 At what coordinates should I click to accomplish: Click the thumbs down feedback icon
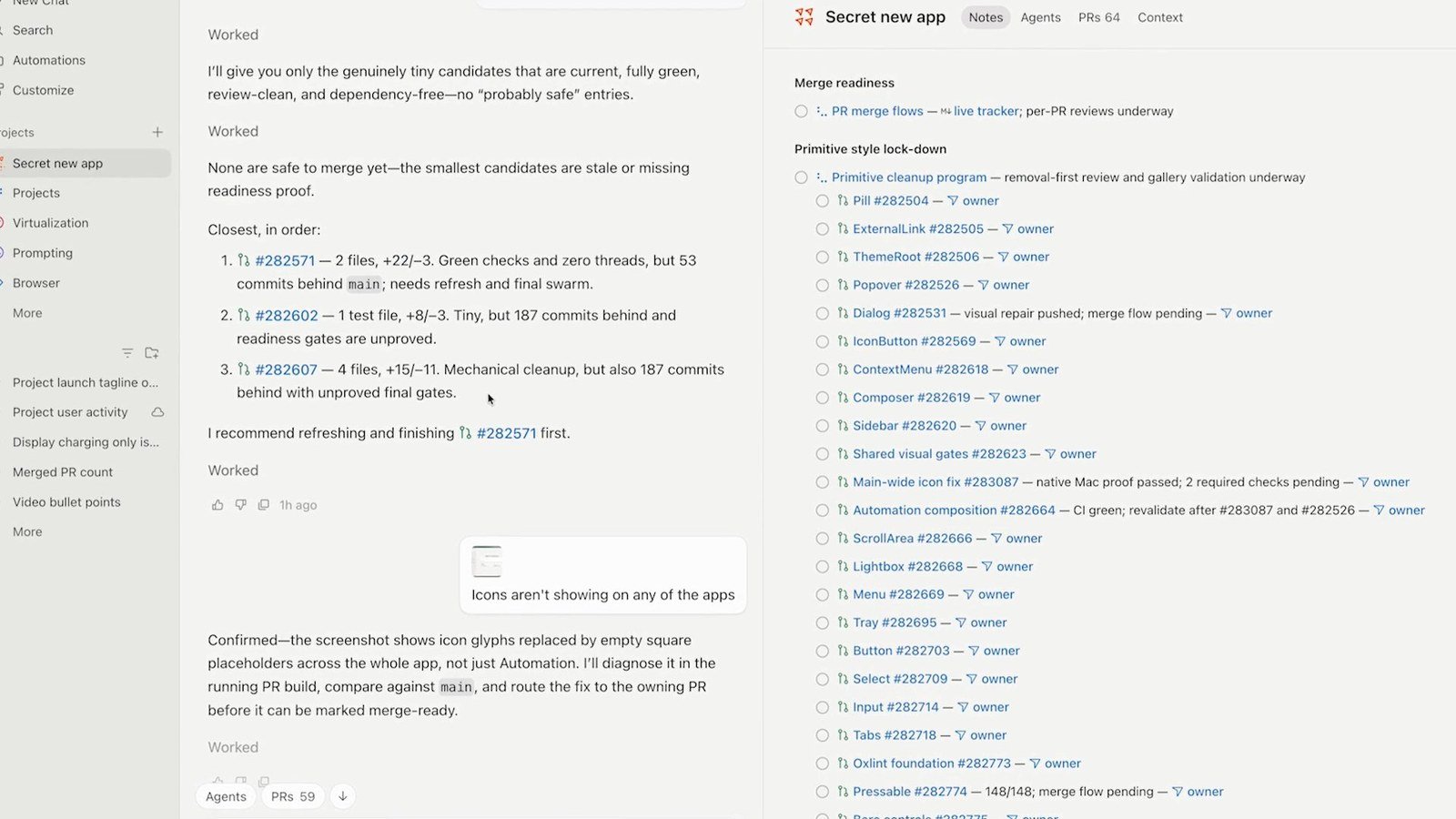240,505
